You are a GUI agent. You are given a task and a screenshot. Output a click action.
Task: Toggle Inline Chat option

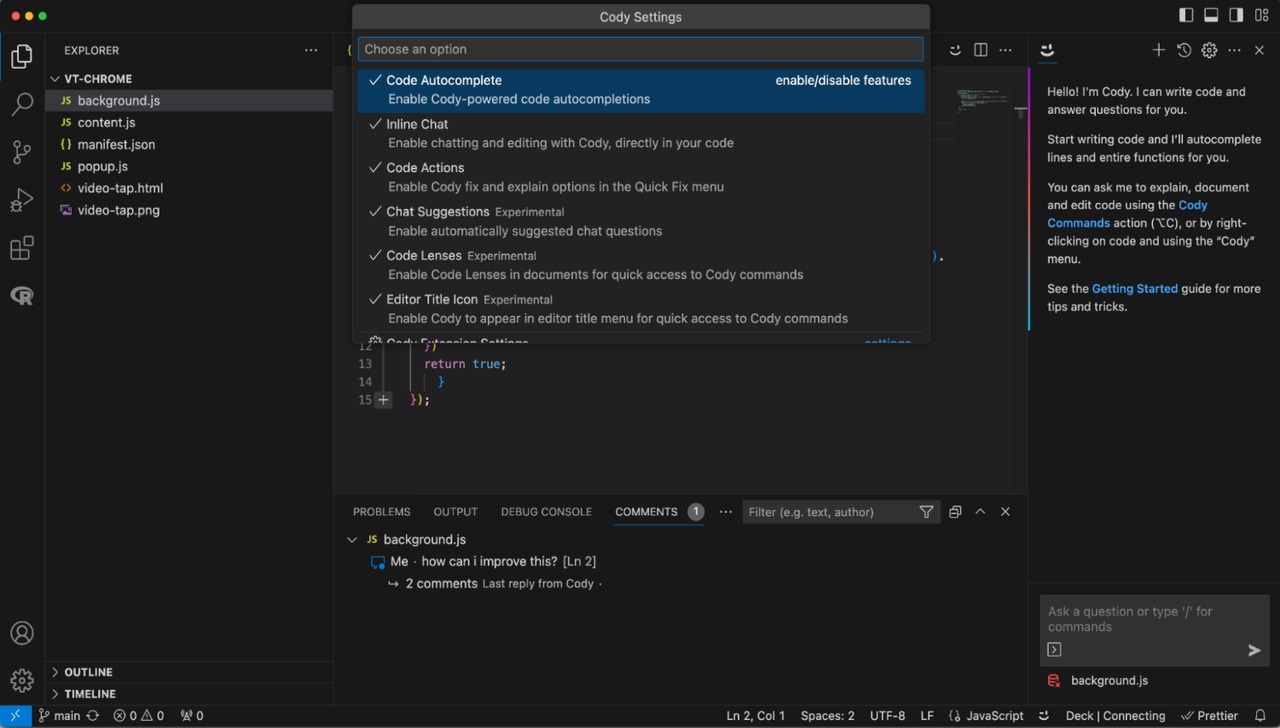click(x=641, y=134)
